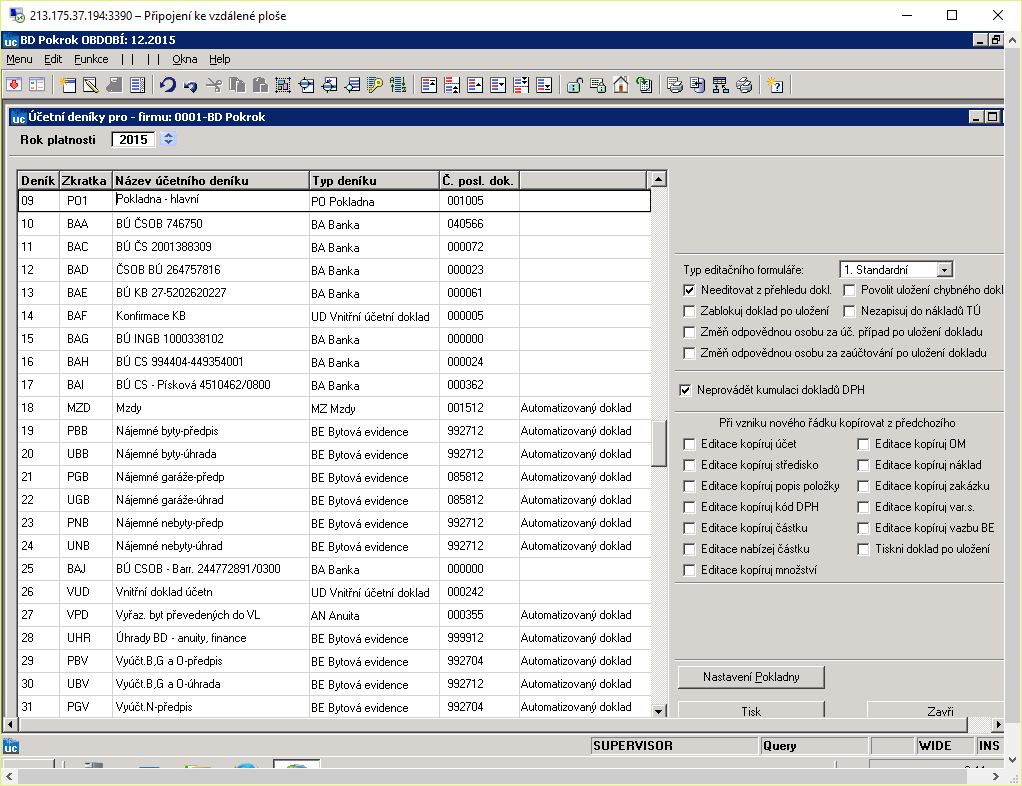Open the Okna menu
This screenshot has height=786, width=1022.
point(184,59)
